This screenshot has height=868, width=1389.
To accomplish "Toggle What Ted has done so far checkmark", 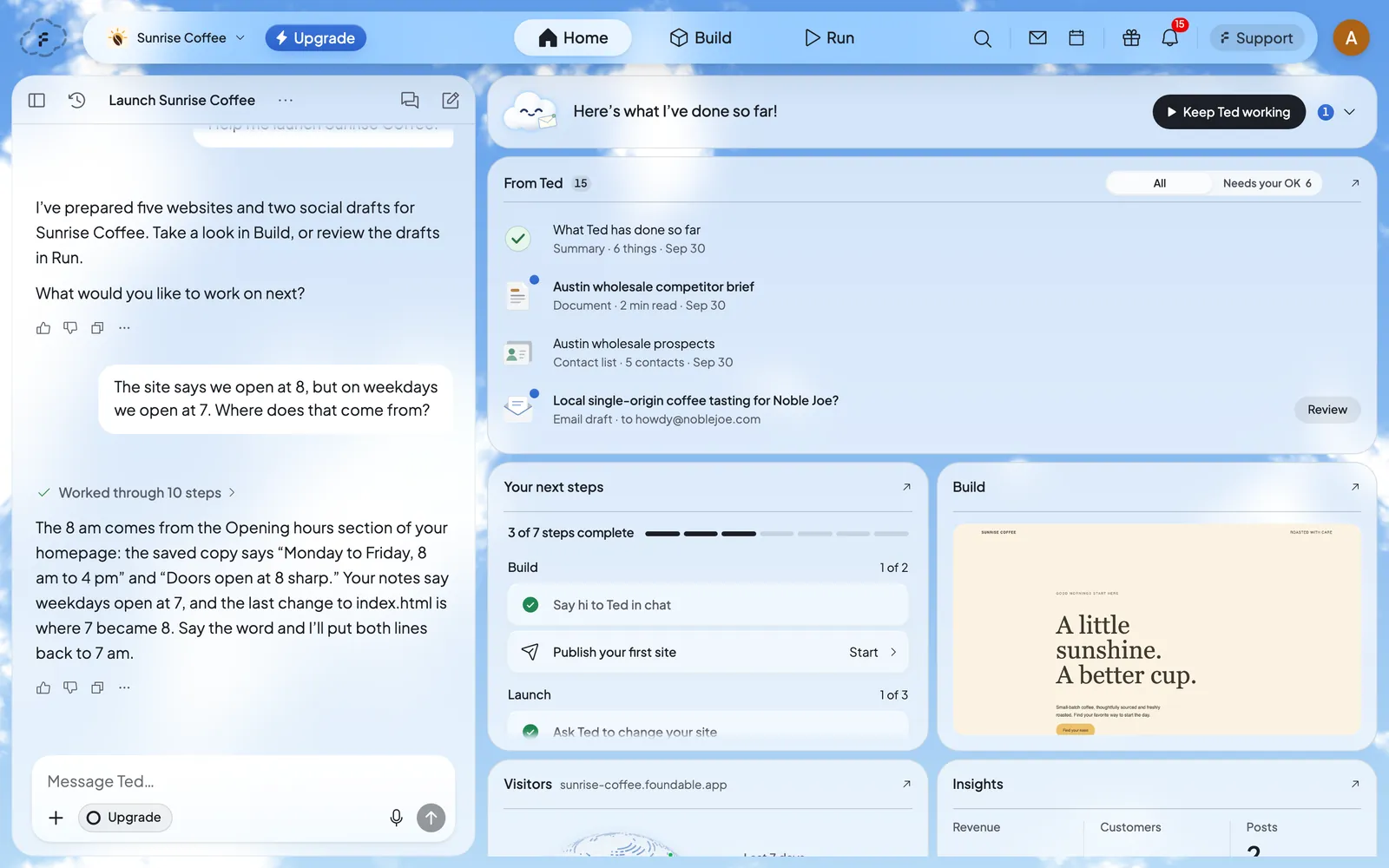I will tap(518, 238).
